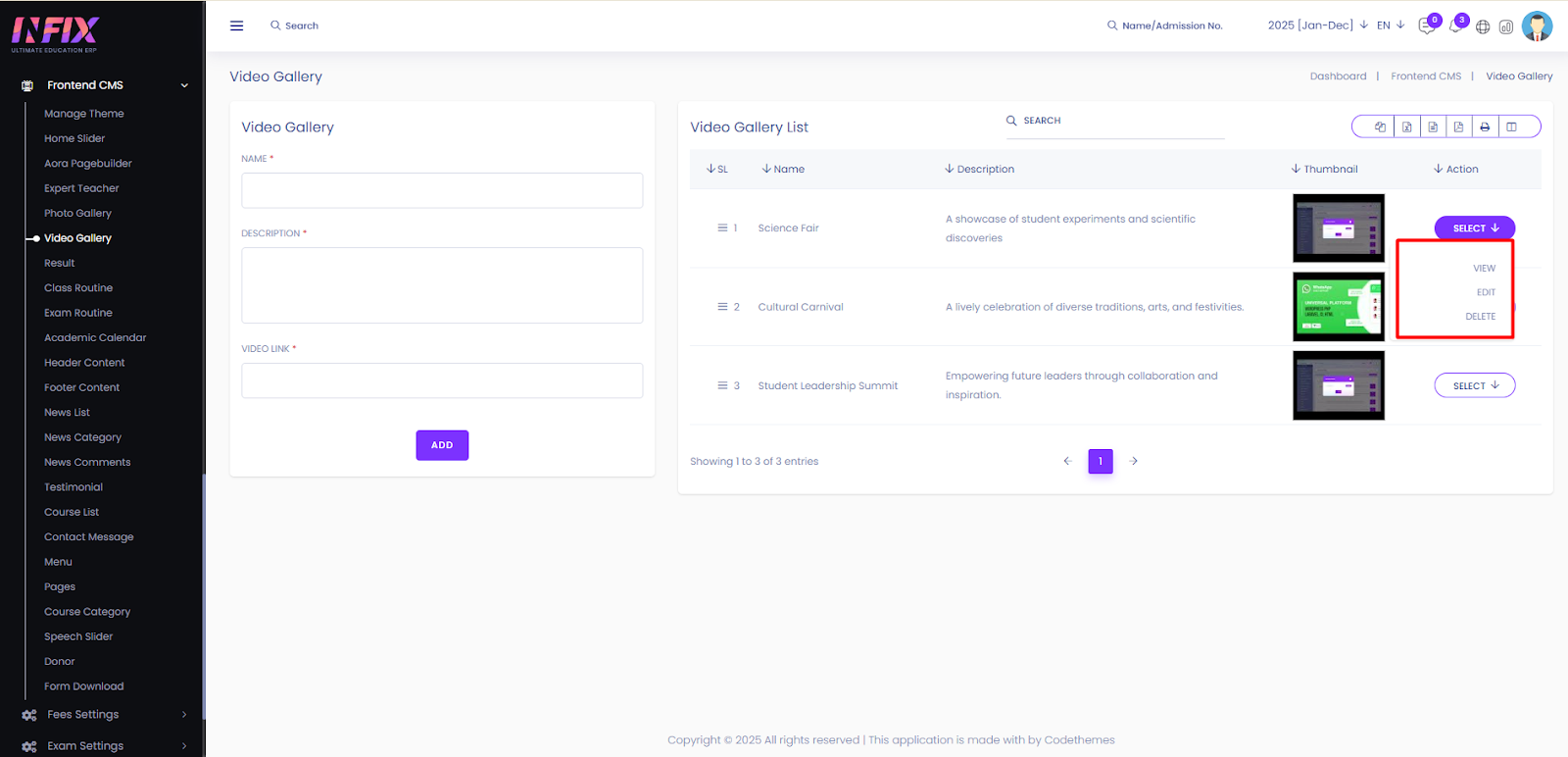Open the SELECT dropdown for Science Fair

1475,227
